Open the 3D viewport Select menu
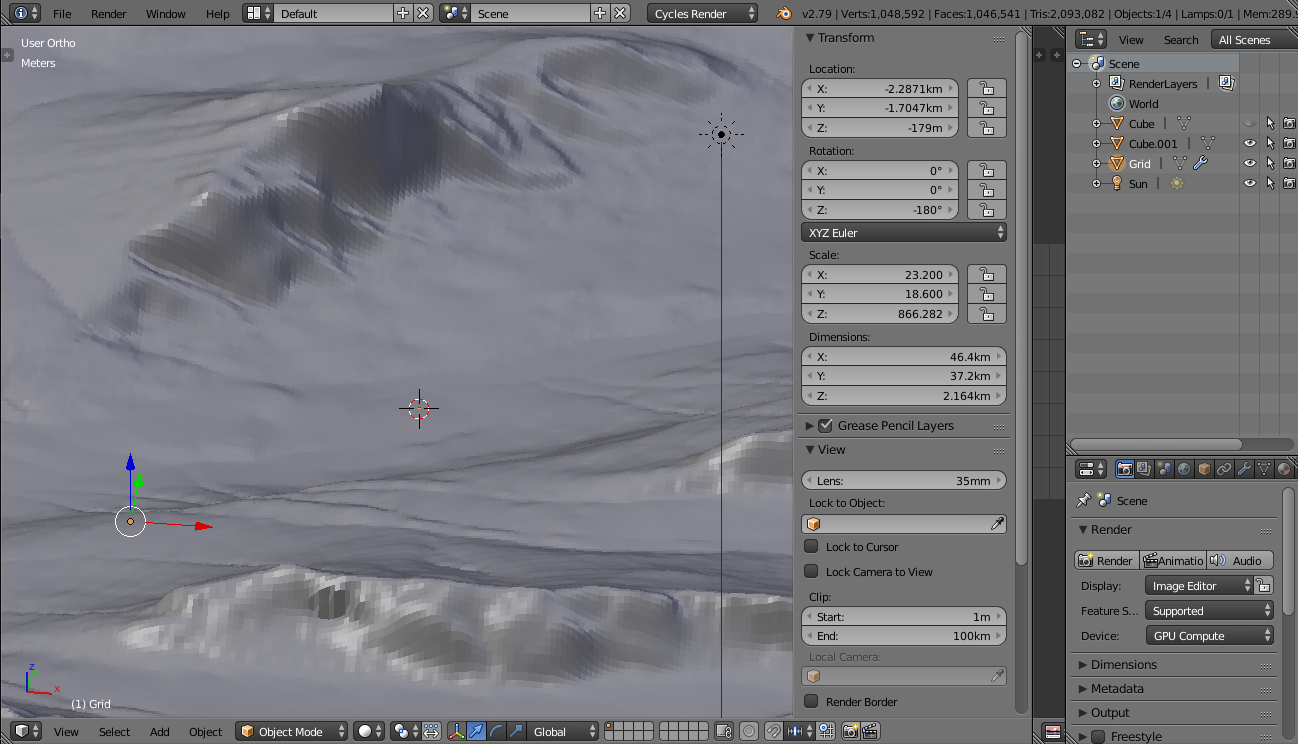 [114, 731]
